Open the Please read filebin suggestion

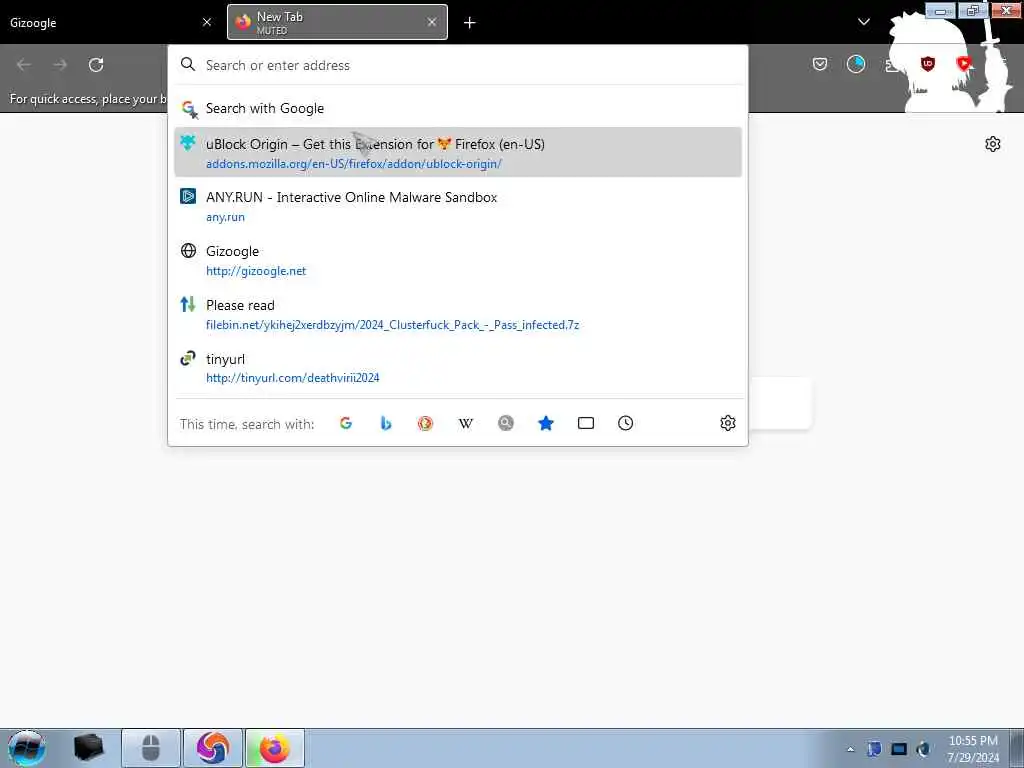pos(458,313)
